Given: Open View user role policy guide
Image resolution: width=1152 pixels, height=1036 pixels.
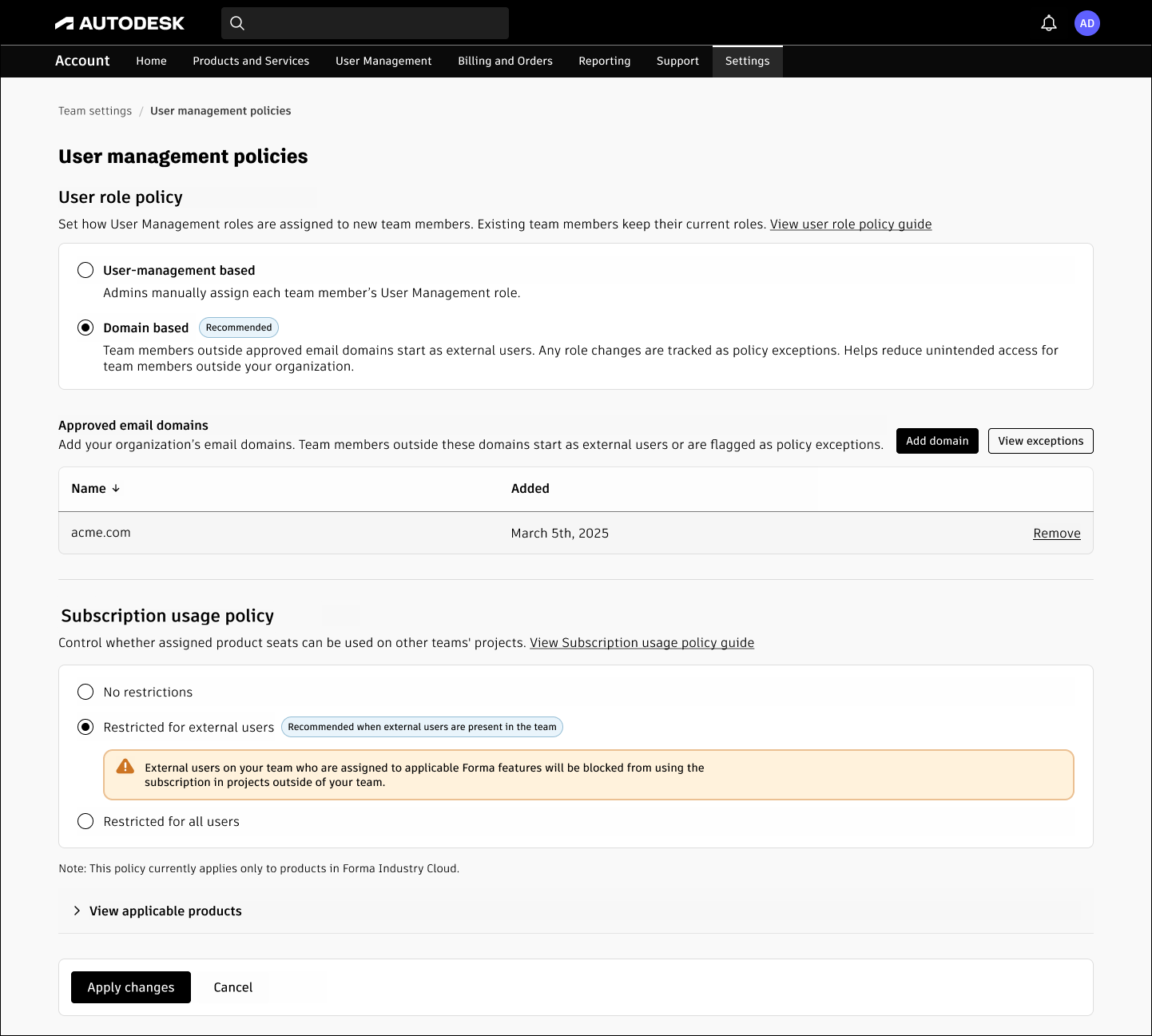Looking at the screenshot, I should pos(851,224).
